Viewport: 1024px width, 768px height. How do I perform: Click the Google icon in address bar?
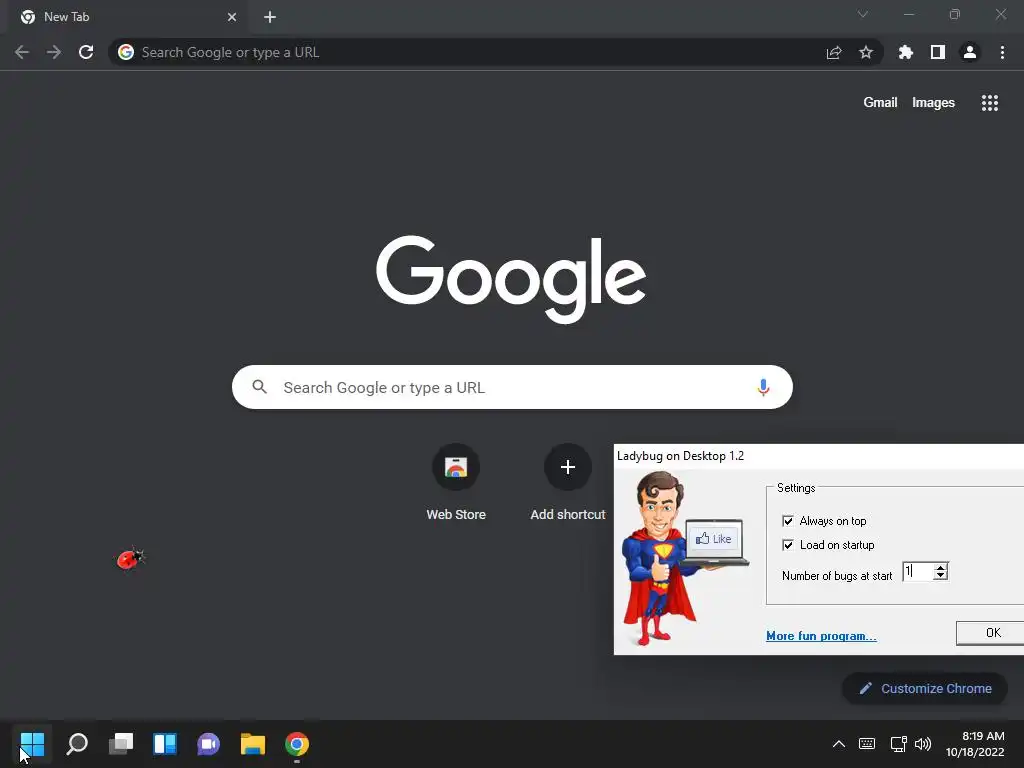point(126,52)
